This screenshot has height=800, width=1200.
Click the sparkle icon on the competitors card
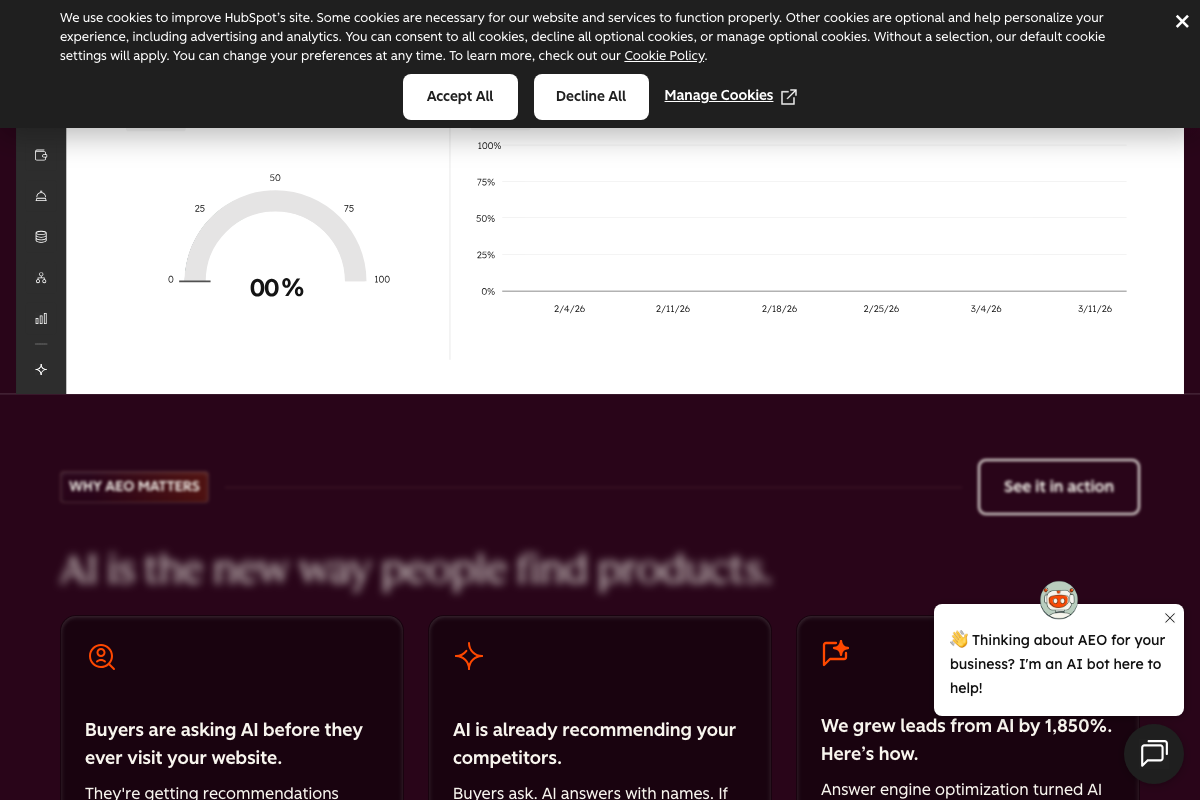pyautogui.click(x=468, y=656)
